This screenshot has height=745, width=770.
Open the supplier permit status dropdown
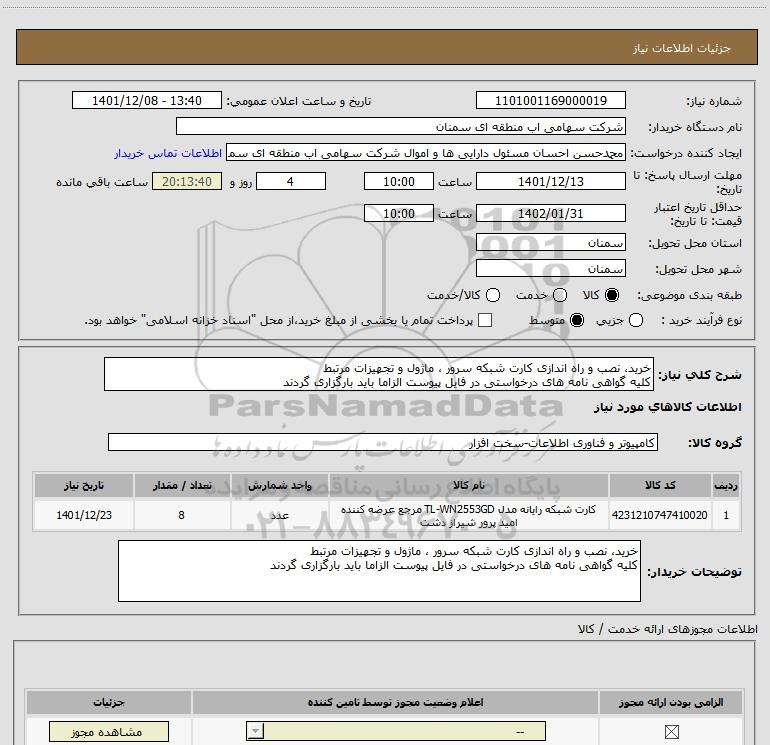coord(396,731)
